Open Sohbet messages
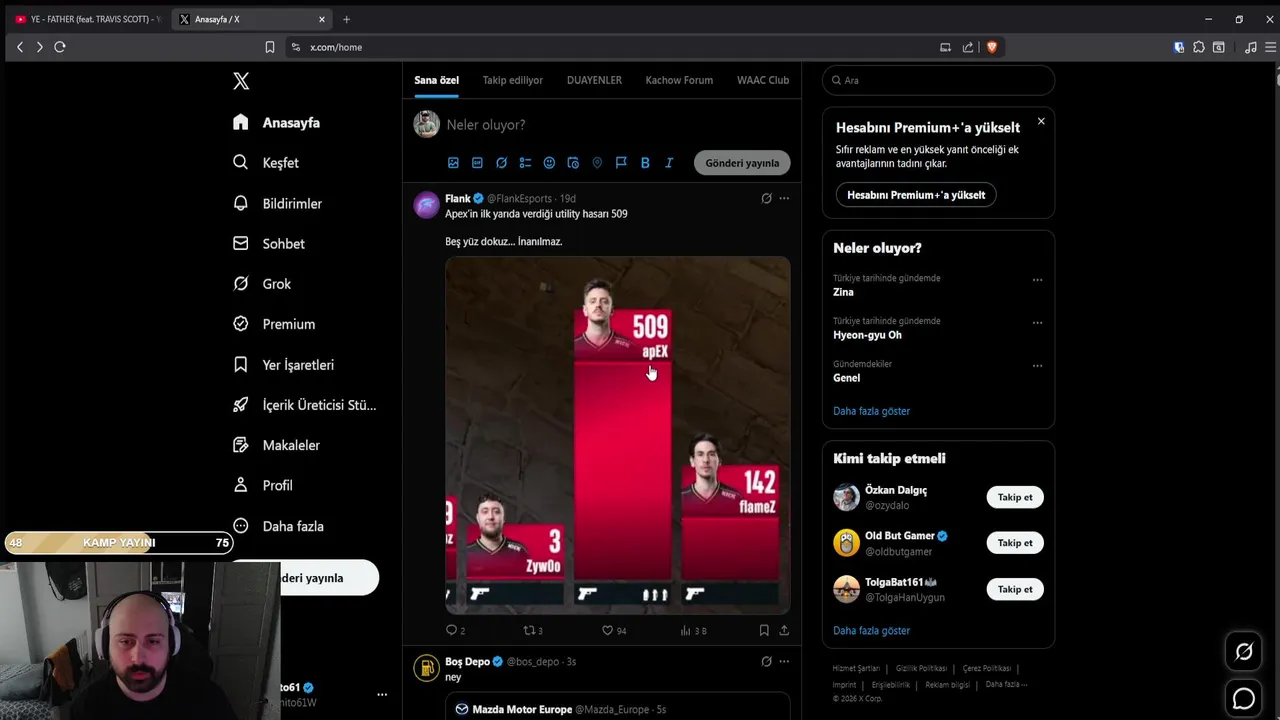1280x720 pixels. point(269,244)
